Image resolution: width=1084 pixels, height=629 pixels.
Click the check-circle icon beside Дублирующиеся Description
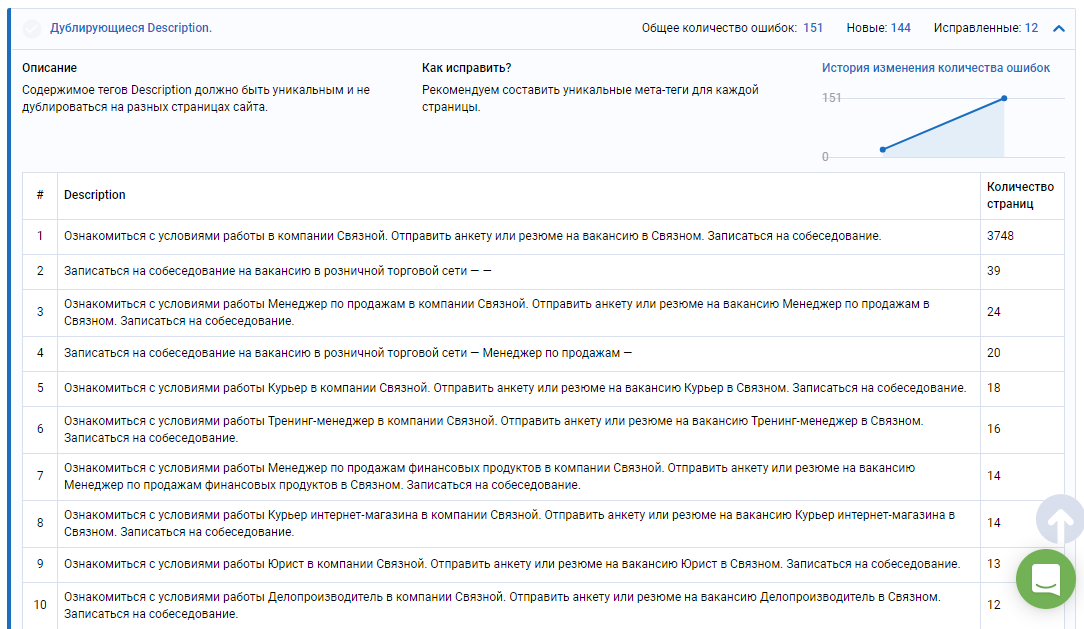pyautogui.click(x=32, y=28)
